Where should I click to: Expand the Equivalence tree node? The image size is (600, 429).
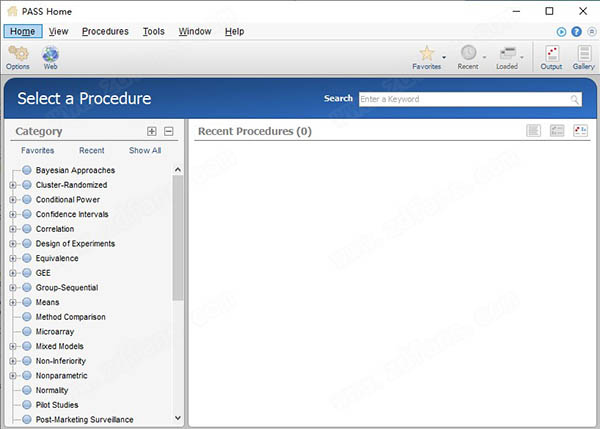coord(13,259)
